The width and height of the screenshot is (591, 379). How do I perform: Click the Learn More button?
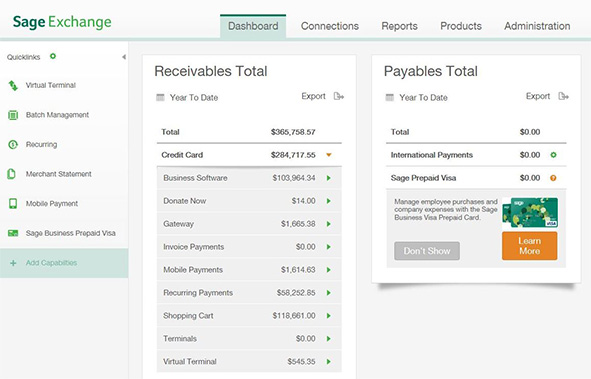point(530,246)
